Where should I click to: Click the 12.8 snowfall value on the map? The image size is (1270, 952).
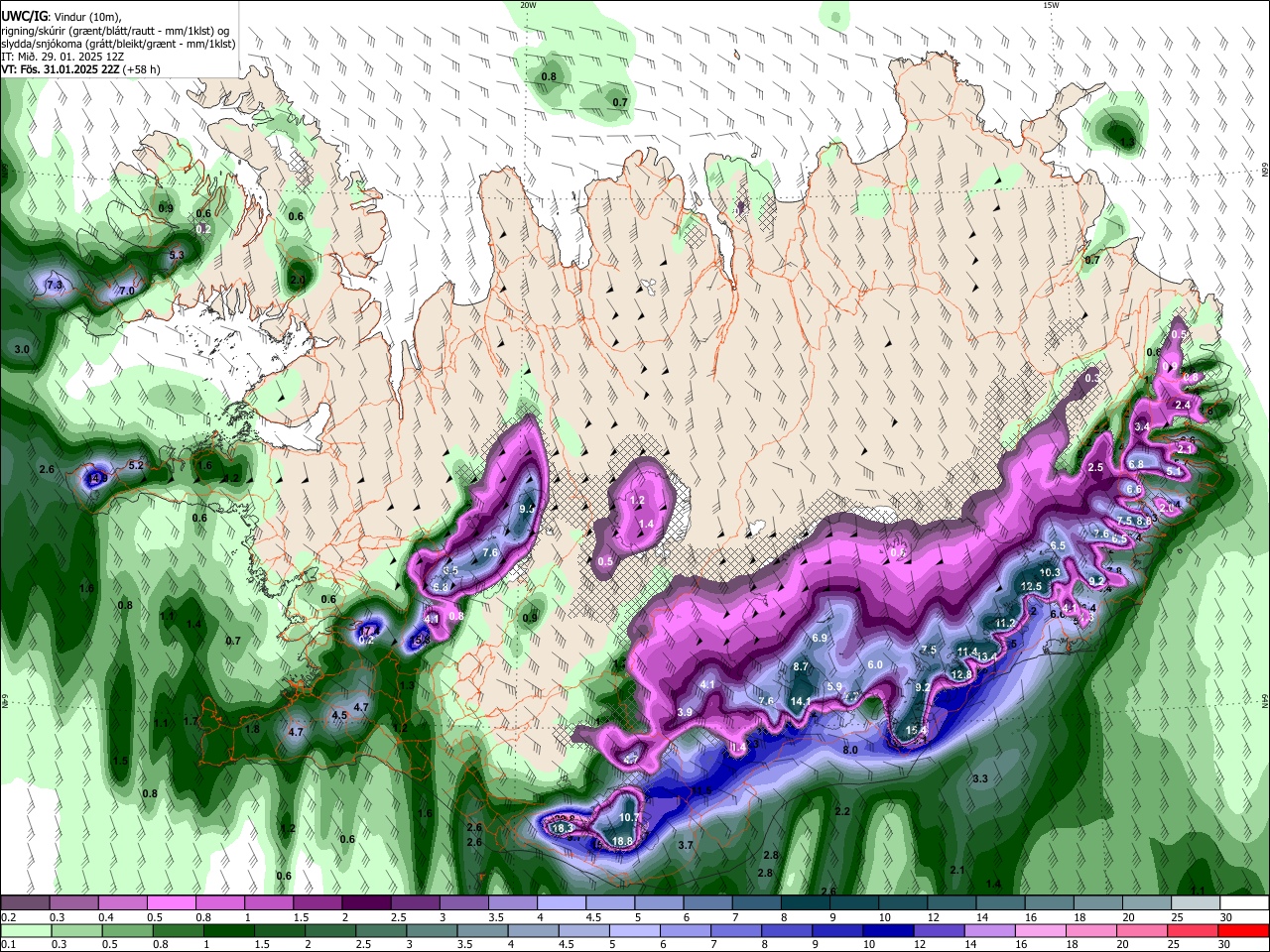(x=961, y=674)
